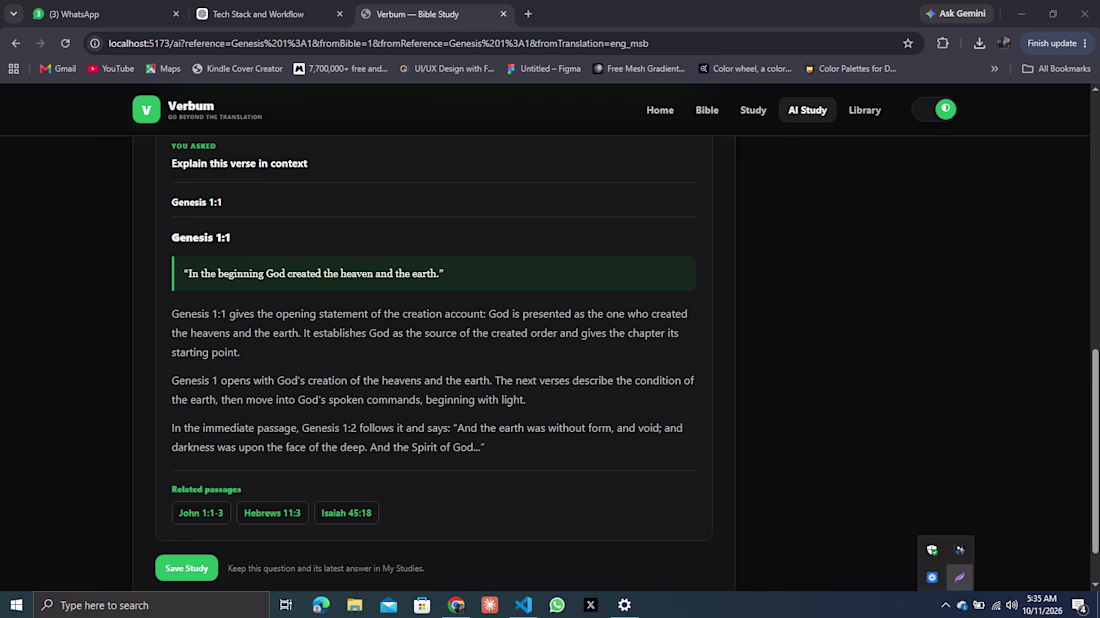Open related passage Isaiah 45:18

pyautogui.click(x=347, y=513)
